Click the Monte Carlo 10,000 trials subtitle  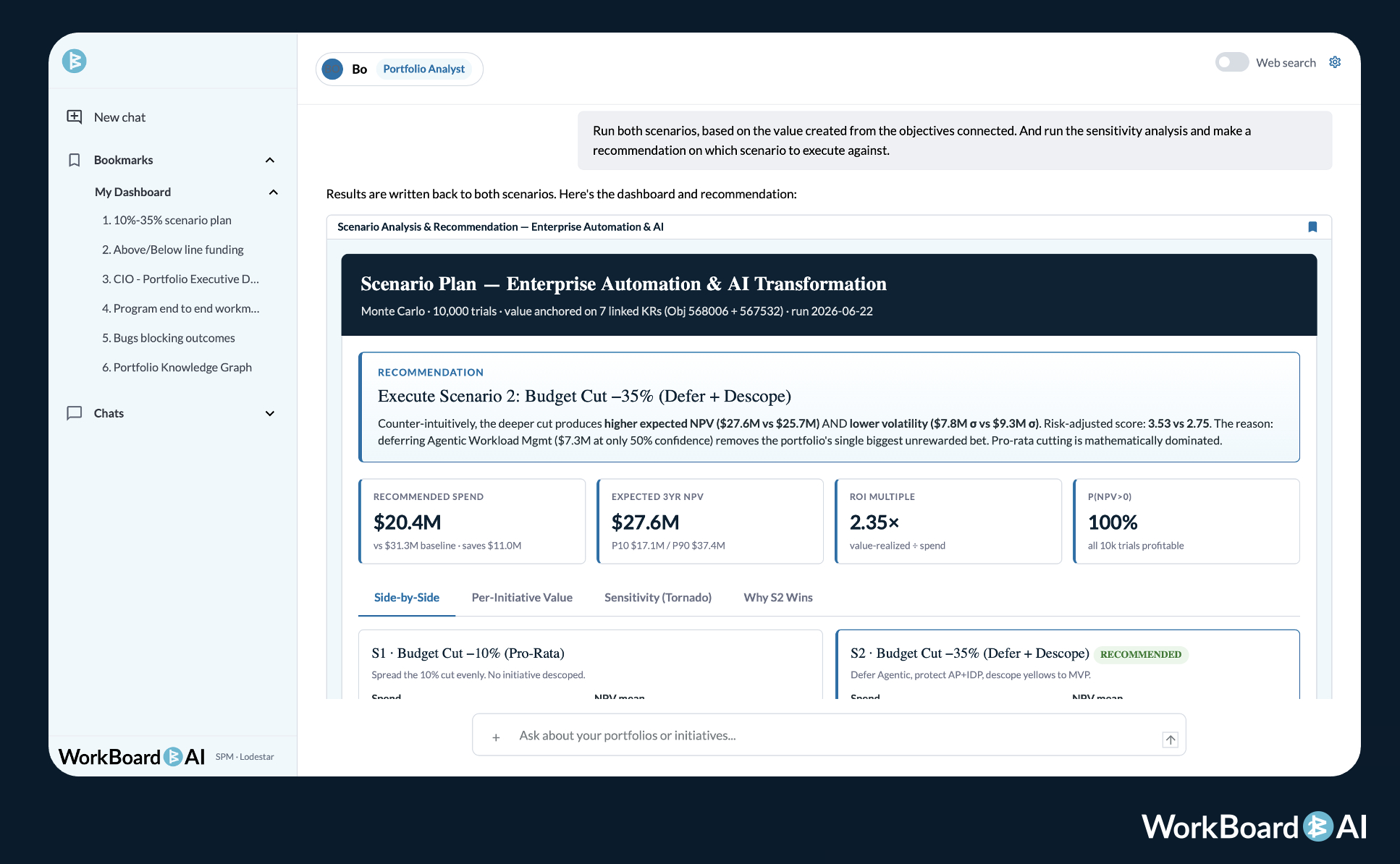617,311
